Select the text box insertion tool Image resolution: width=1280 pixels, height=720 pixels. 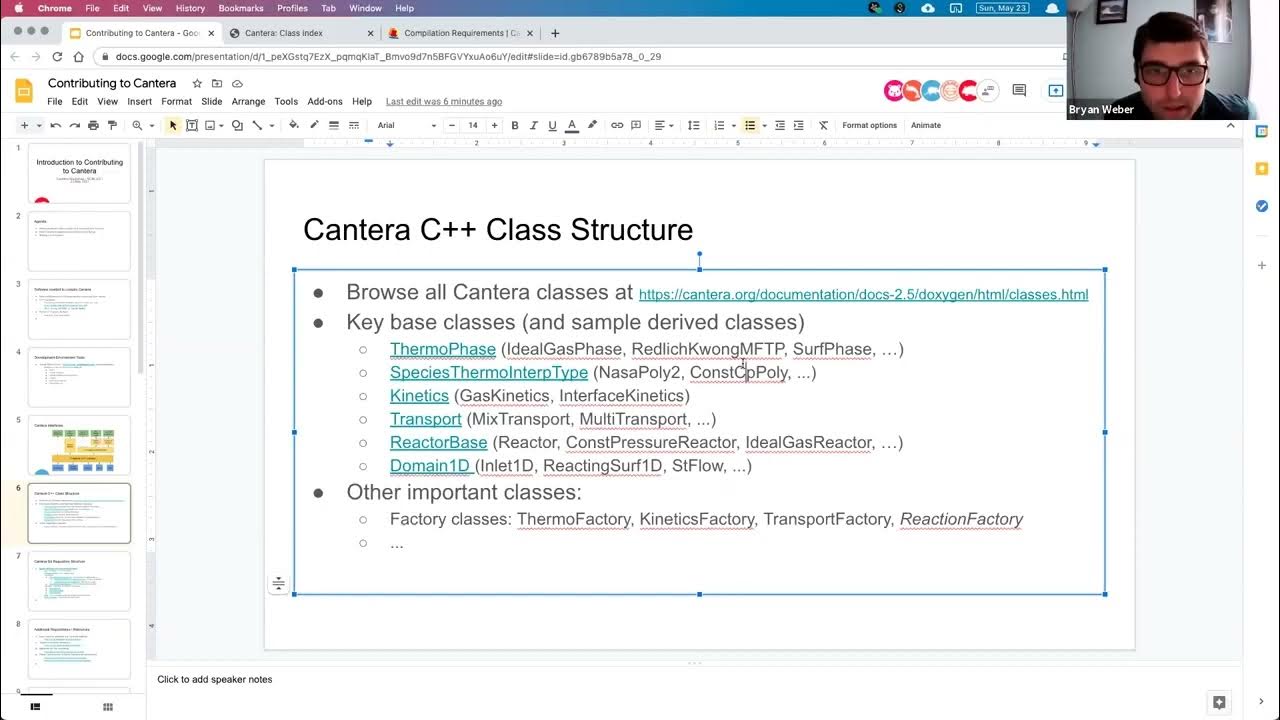click(x=191, y=125)
